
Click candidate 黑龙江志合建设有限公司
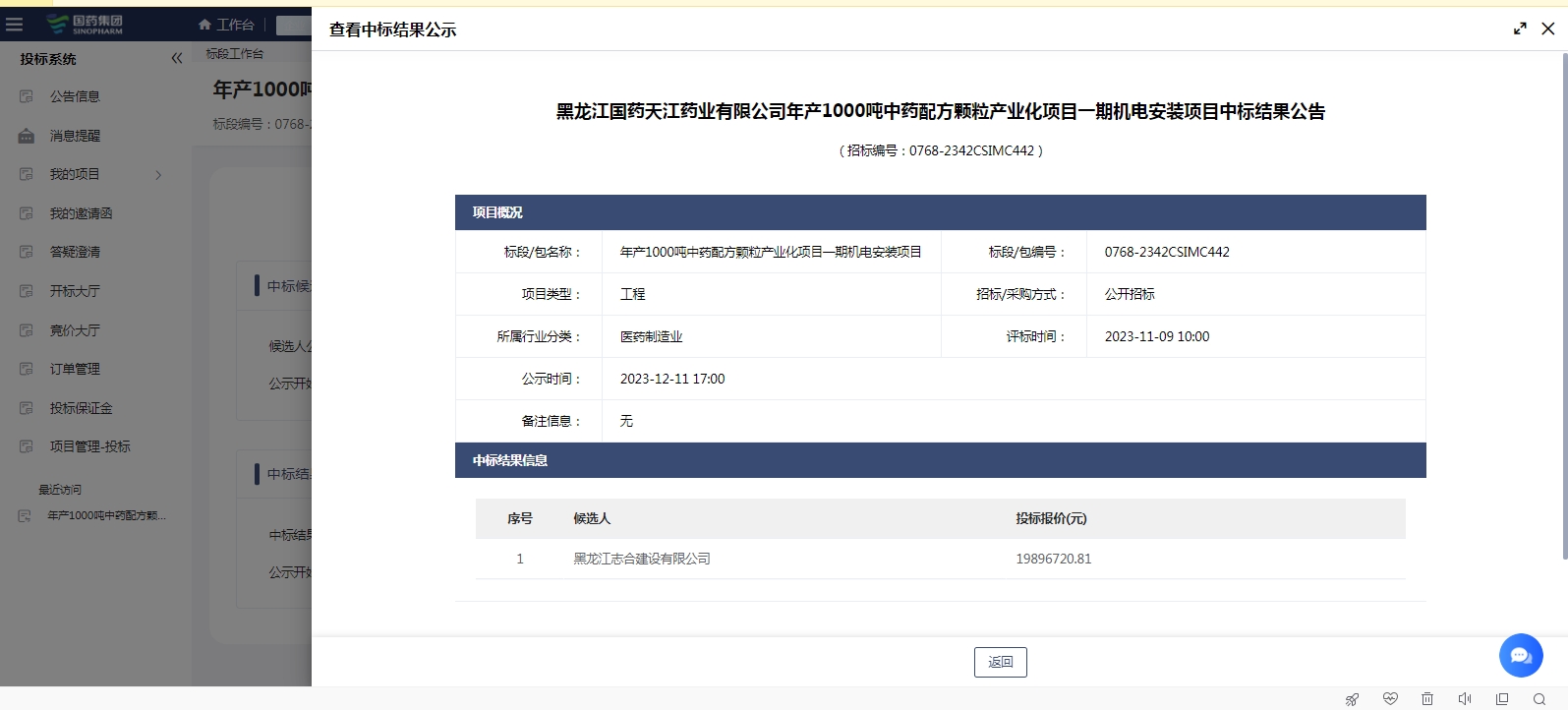[642, 559]
